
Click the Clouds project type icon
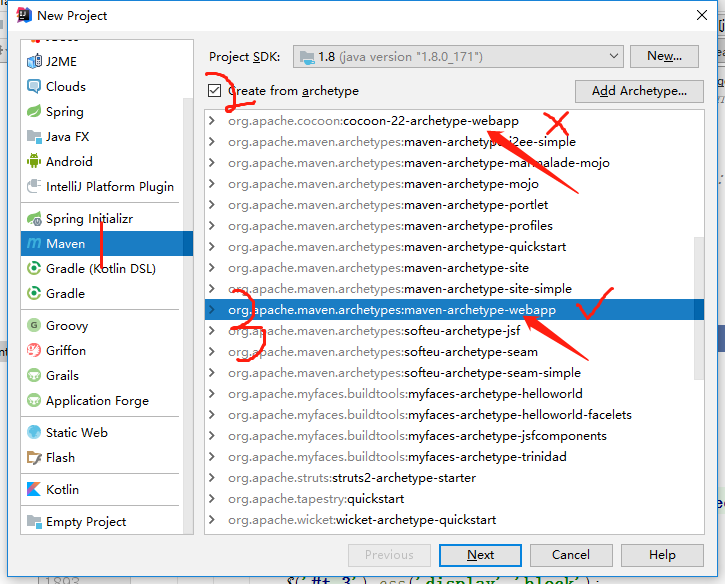point(34,86)
